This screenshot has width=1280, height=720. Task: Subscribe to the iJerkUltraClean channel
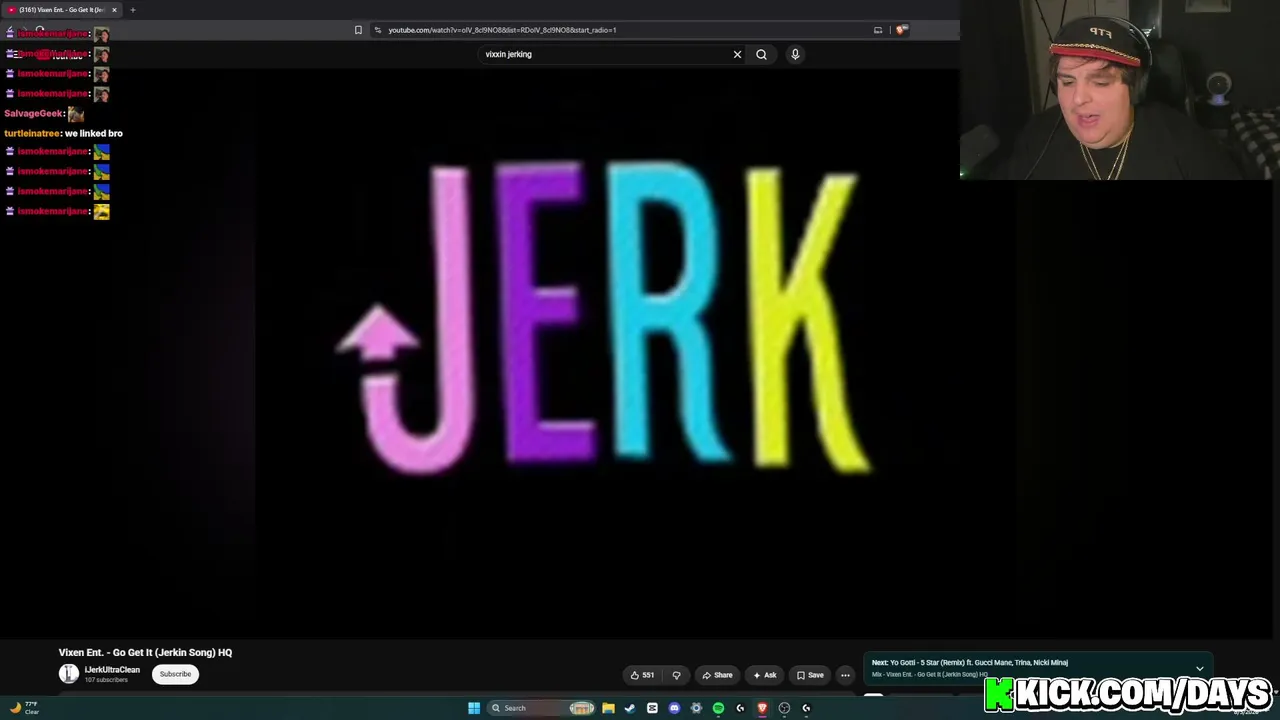[175, 674]
